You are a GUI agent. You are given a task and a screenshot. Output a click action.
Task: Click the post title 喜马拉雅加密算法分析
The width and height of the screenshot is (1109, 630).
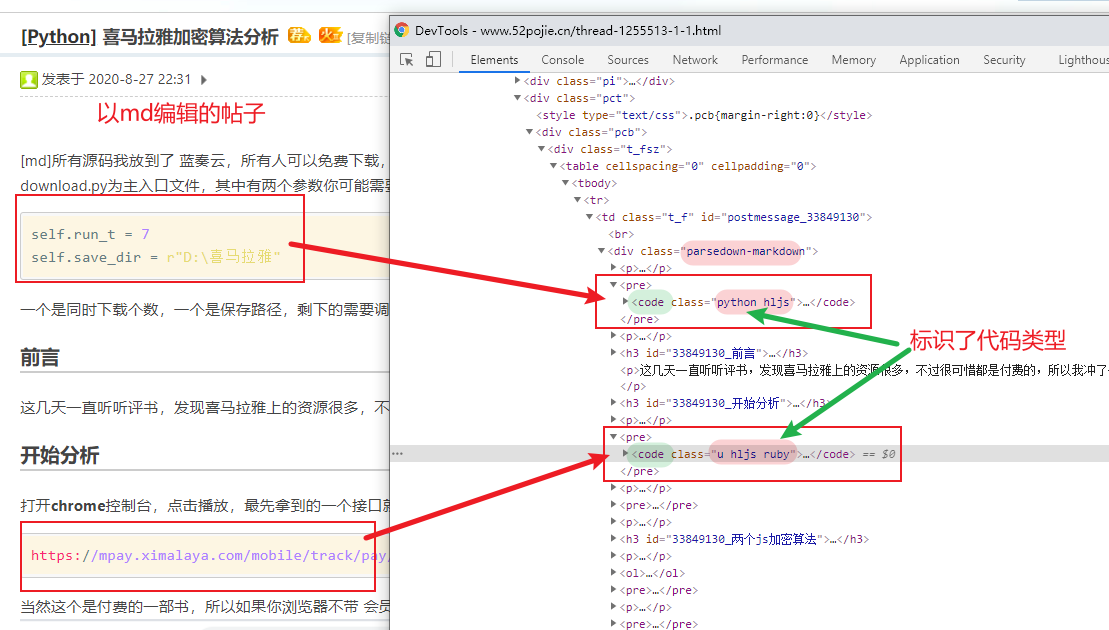pos(190,36)
